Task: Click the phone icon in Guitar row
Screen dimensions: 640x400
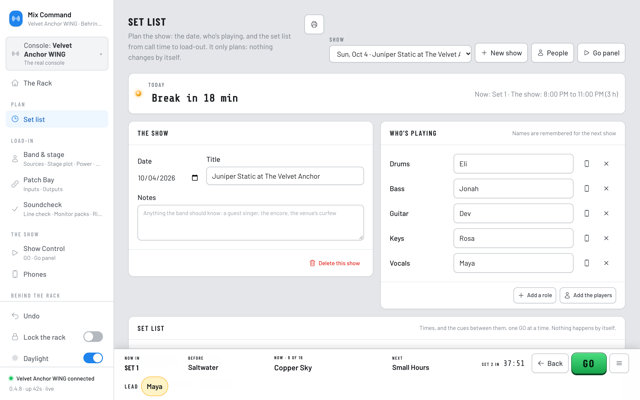Action: (x=587, y=213)
